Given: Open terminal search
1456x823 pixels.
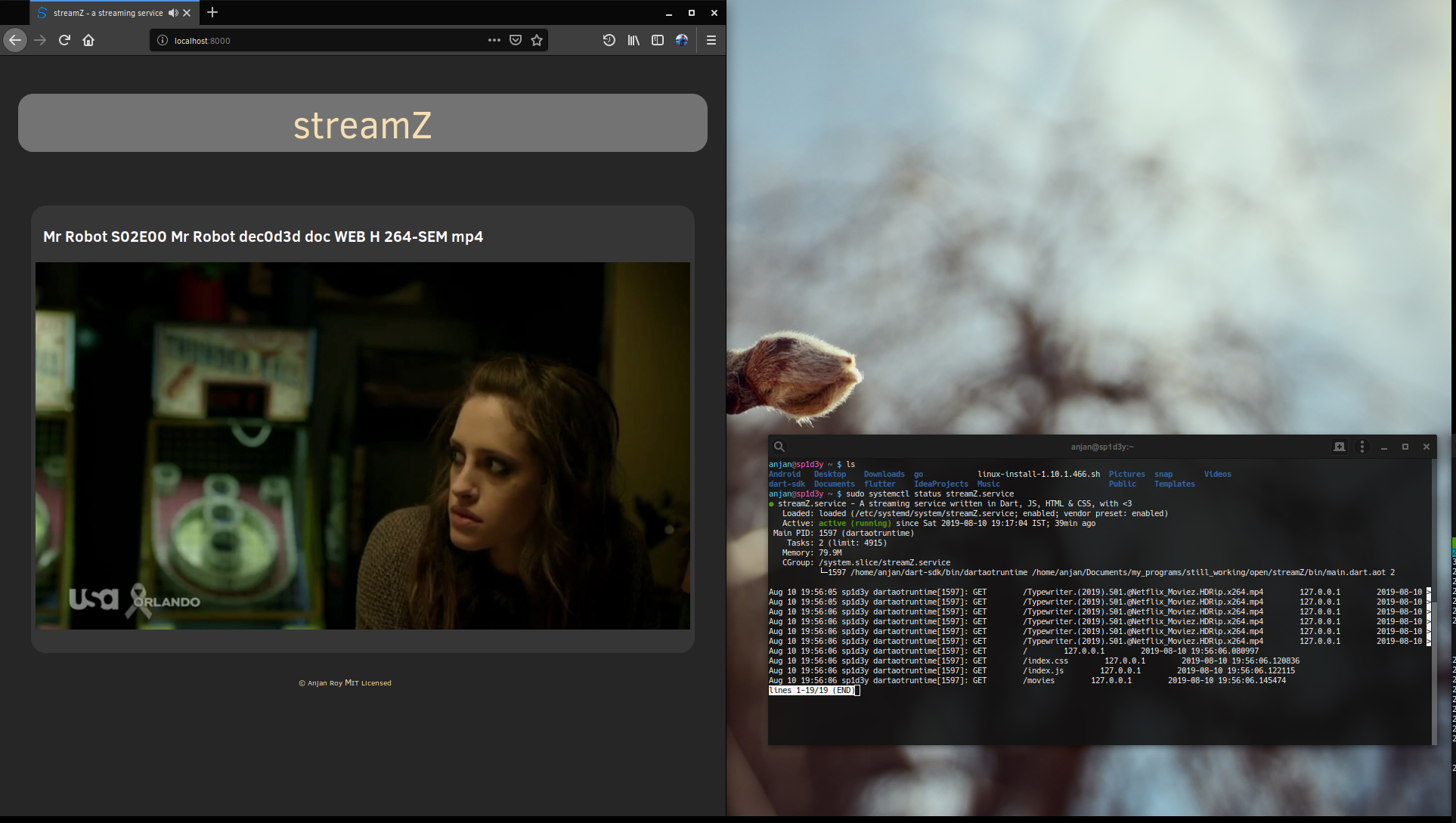Looking at the screenshot, I should 779,447.
